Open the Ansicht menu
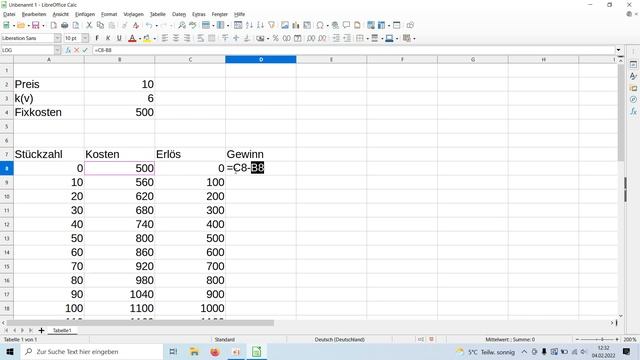The width and height of the screenshot is (640, 360). (60, 14)
